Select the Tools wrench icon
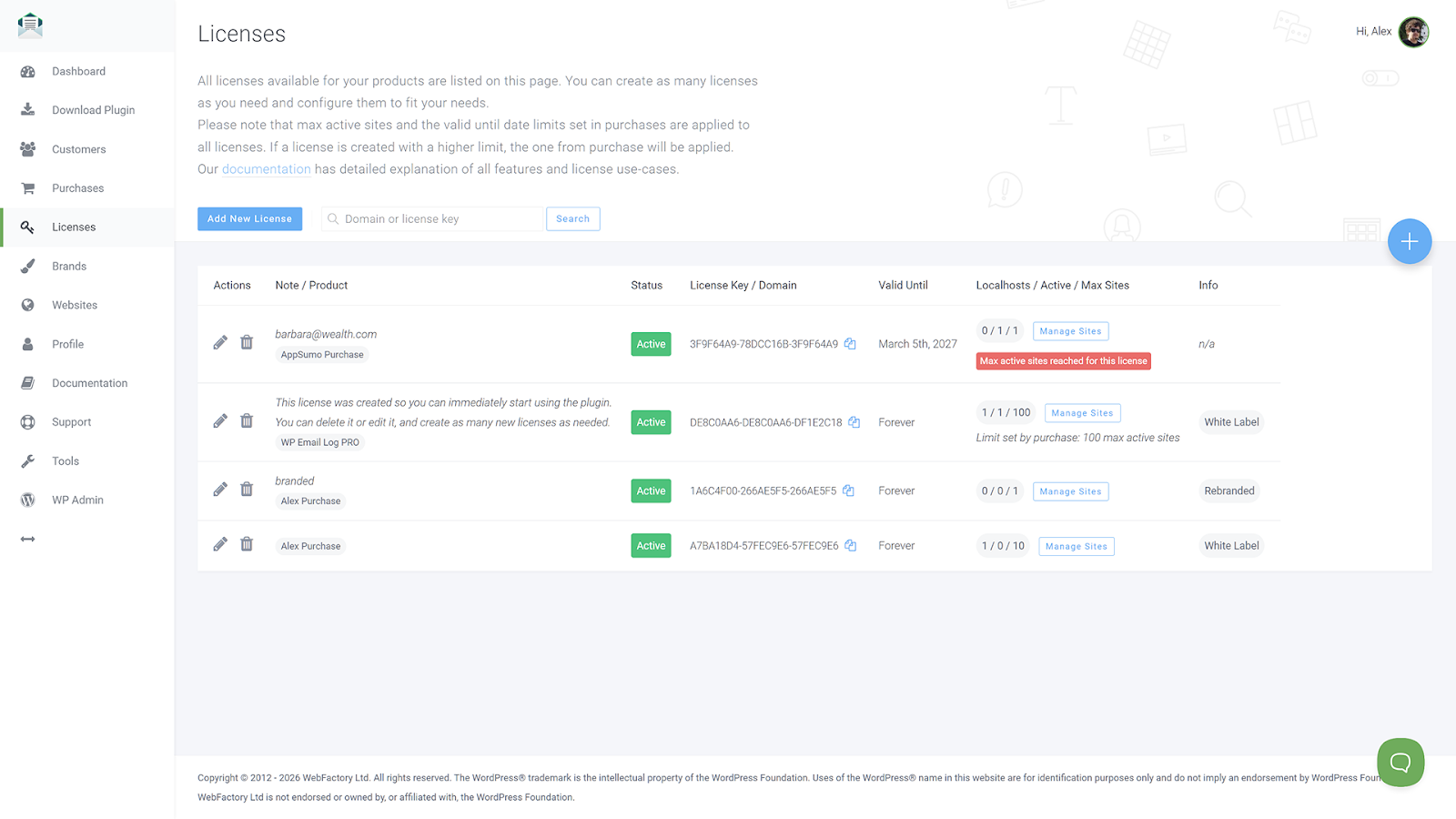The height and width of the screenshot is (819, 1456). (x=28, y=460)
